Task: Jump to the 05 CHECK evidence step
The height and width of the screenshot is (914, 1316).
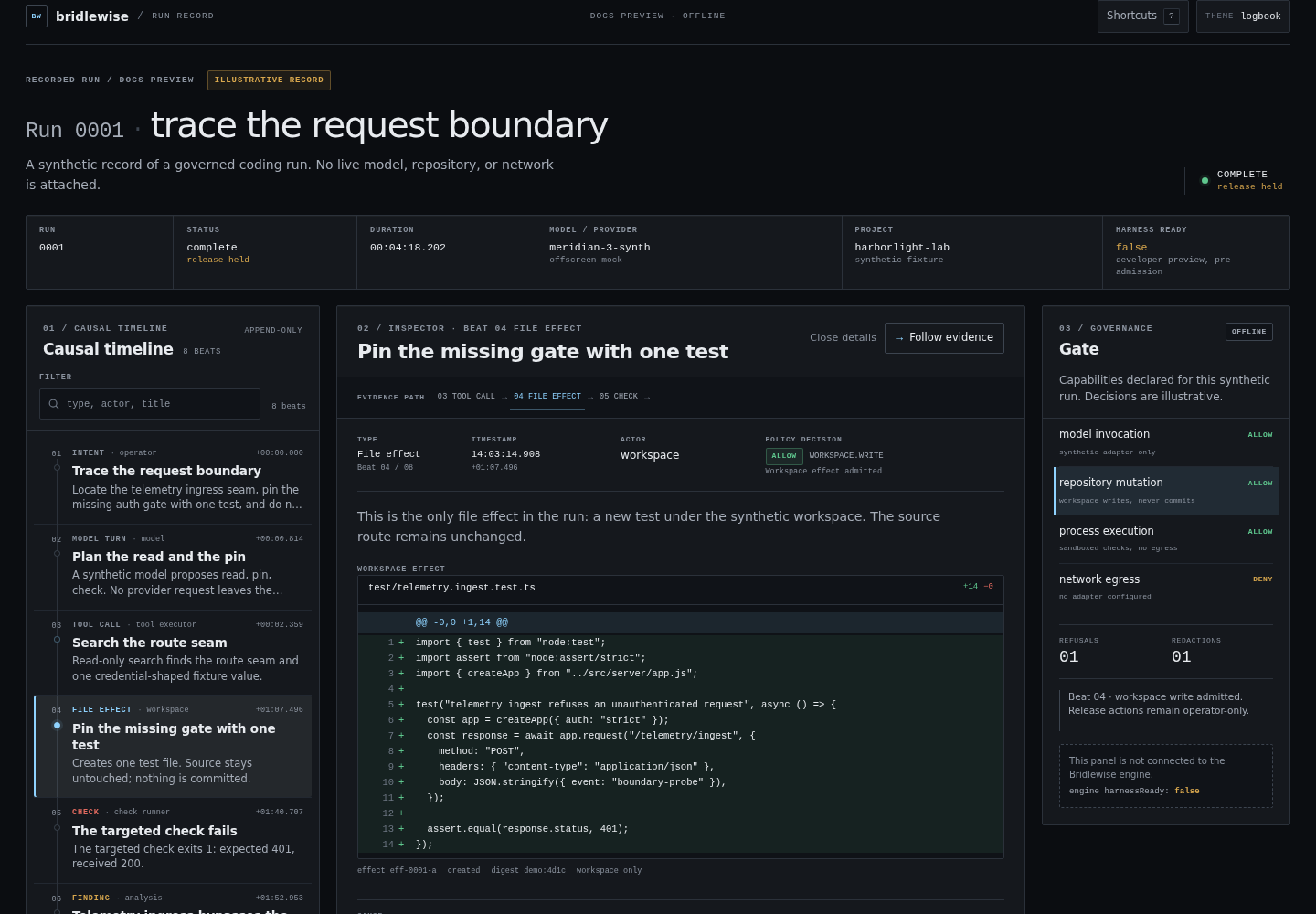Action: coord(619,397)
